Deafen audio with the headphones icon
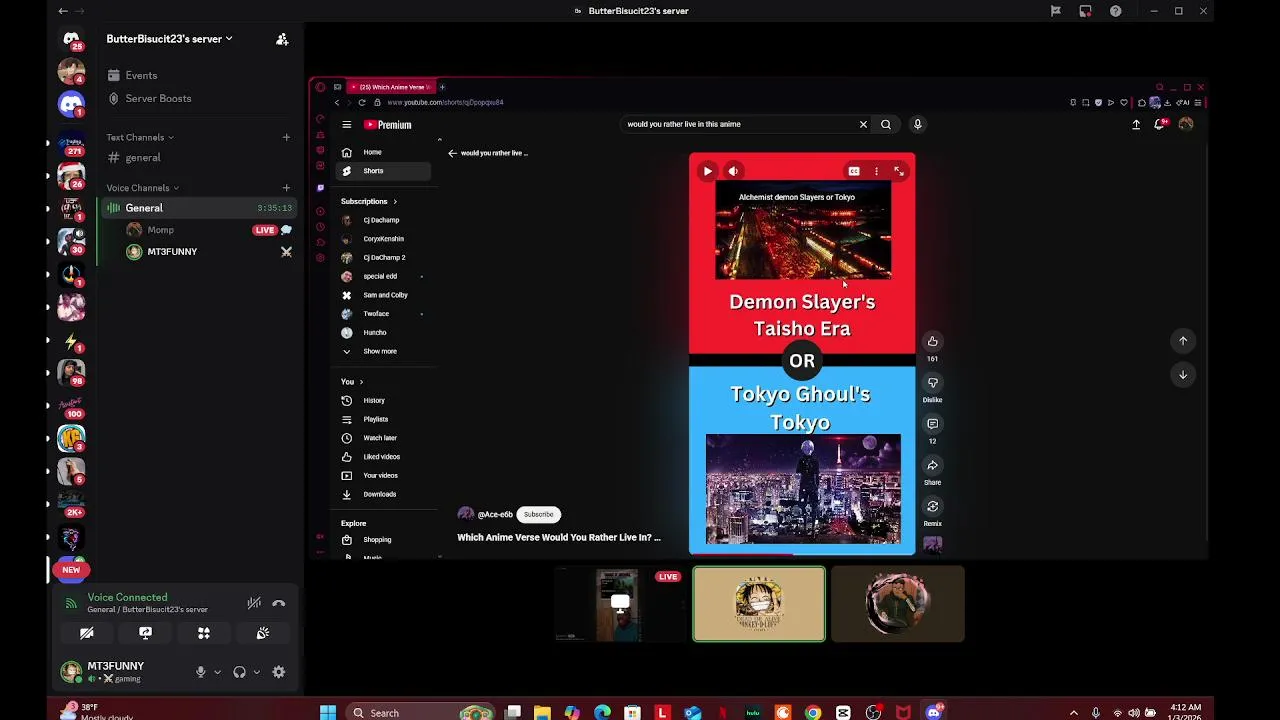 239,672
